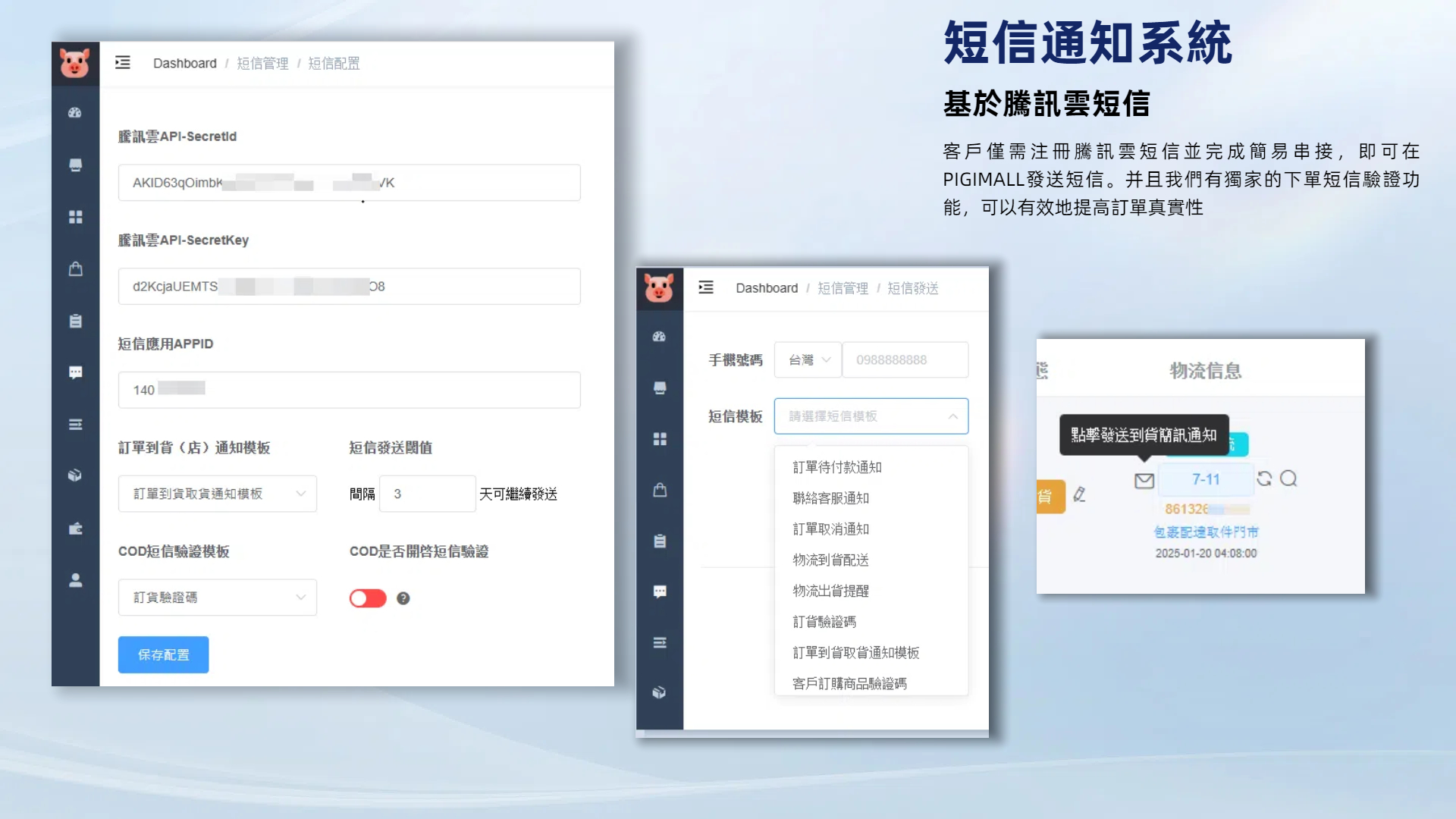The height and width of the screenshot is (819, 1456).
Task: Click the tracking number starting 861326
Action: pos(1207,509)
